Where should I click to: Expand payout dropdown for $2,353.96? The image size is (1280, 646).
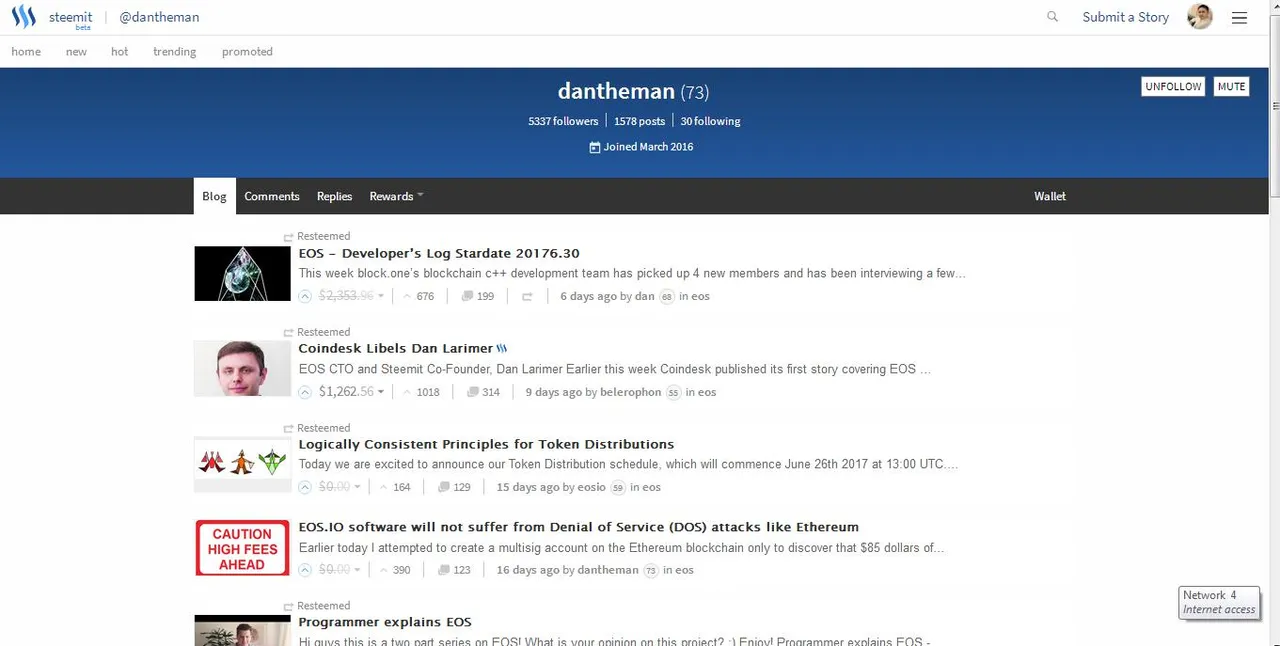[381, 296]
